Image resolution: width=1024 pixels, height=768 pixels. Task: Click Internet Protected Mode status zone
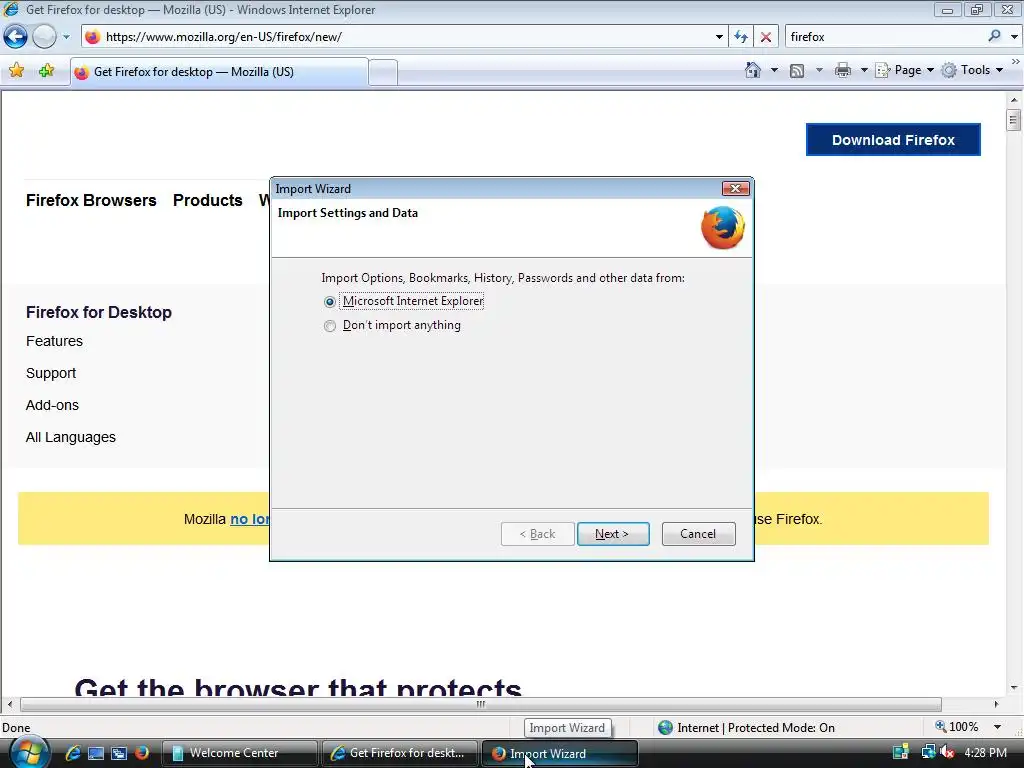(x=746, y=728)
